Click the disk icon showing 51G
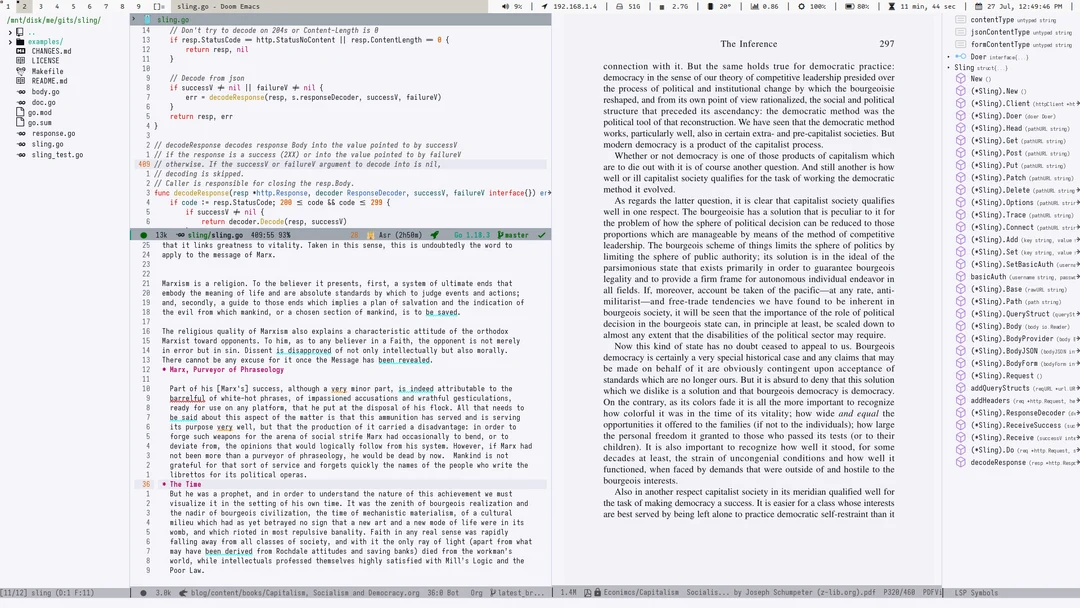Image resolution: width=1080 pixels, height=608 pixels. point(619,6)
